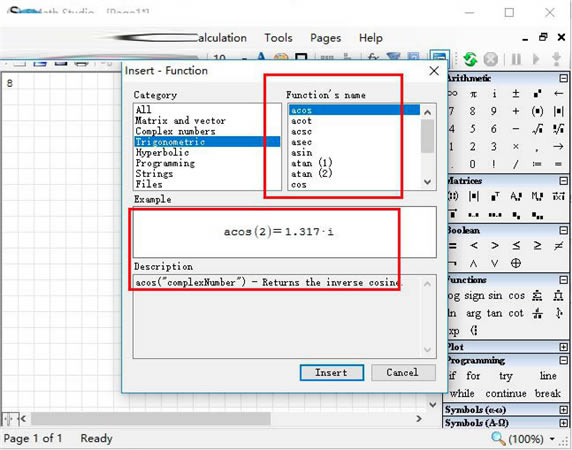Click the sin function in Functions panel
572x450 pixels.
tap(495, 295)
